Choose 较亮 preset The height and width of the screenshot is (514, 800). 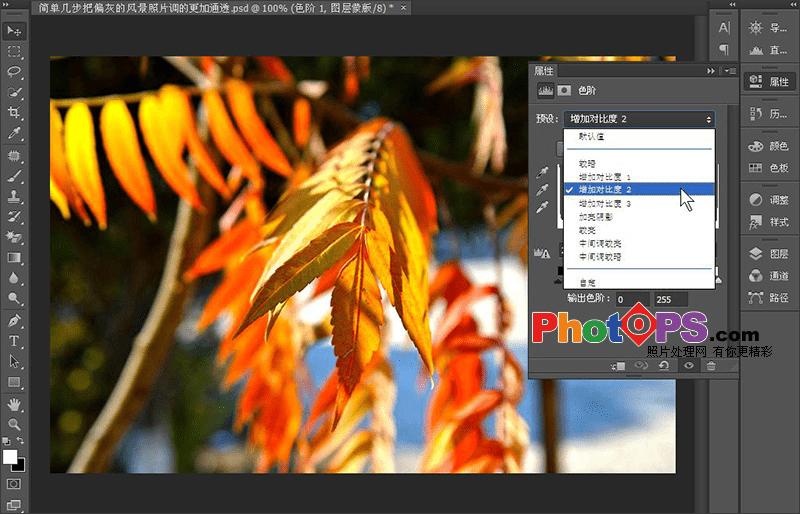pyautogui.click(x=639, y=230)
